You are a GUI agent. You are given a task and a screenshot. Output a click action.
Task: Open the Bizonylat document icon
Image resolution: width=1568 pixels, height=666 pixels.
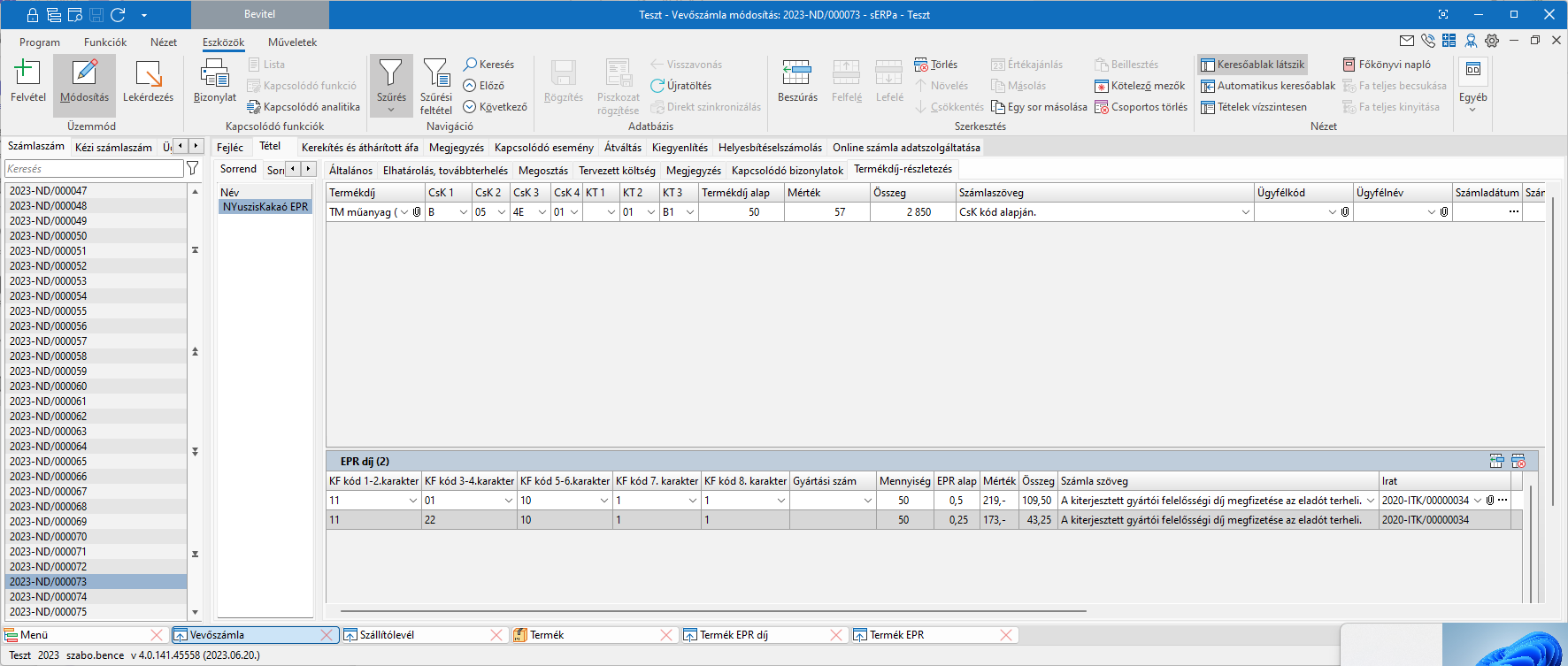tap(214, 74)
